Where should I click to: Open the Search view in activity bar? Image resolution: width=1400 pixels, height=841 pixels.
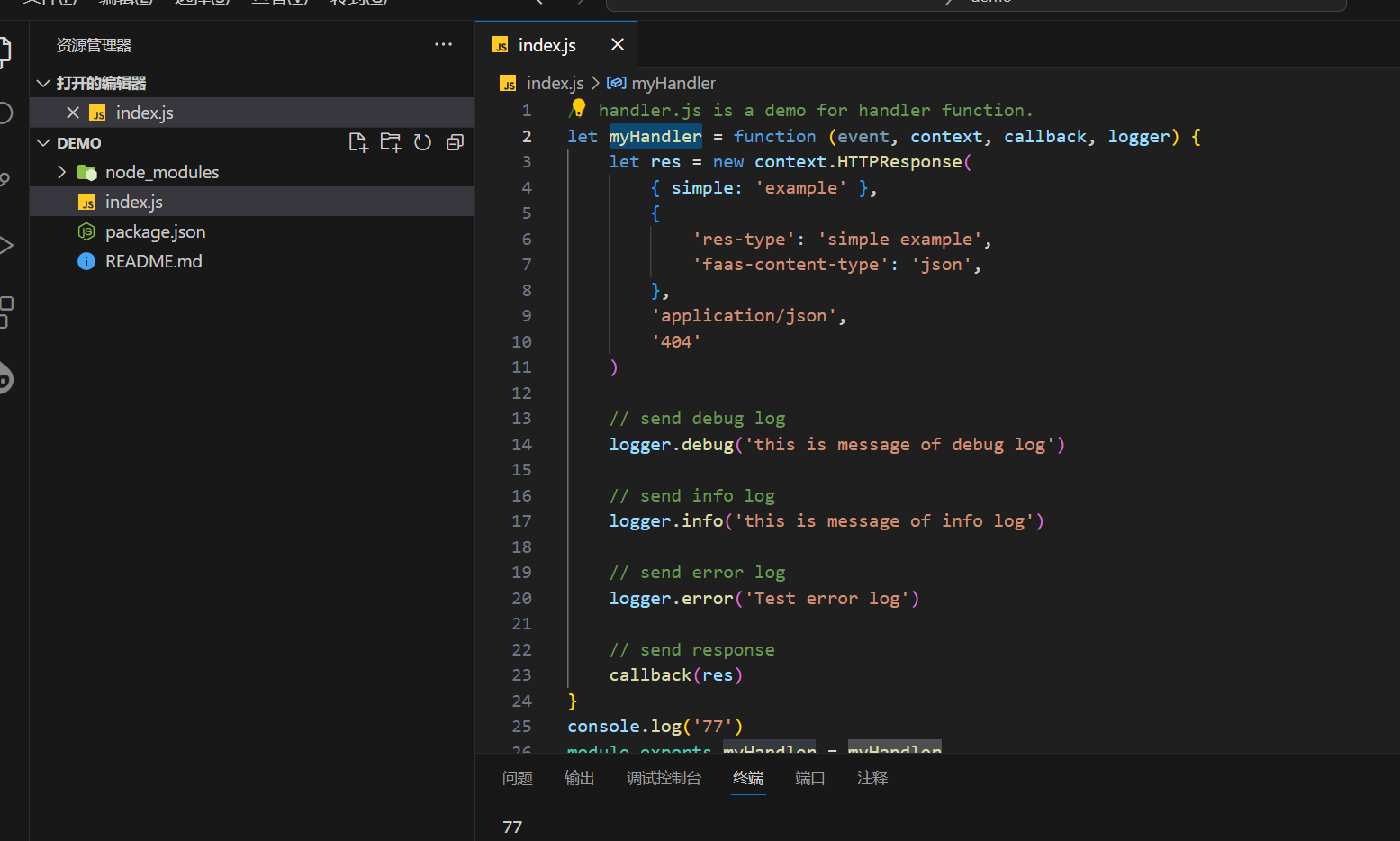[x=5, y=113]
